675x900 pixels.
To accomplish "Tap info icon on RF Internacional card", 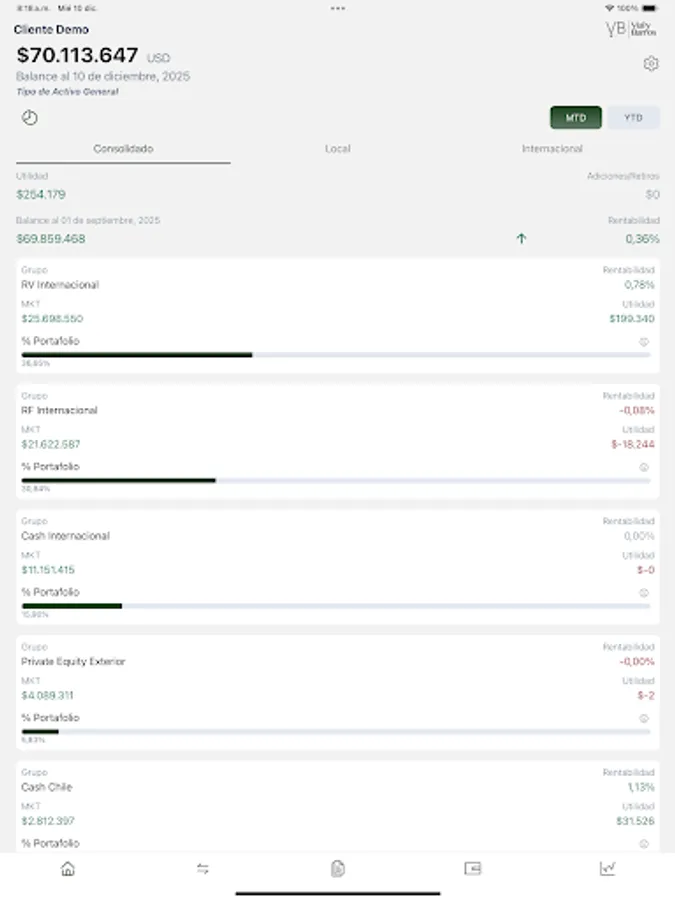I will 644,467.
